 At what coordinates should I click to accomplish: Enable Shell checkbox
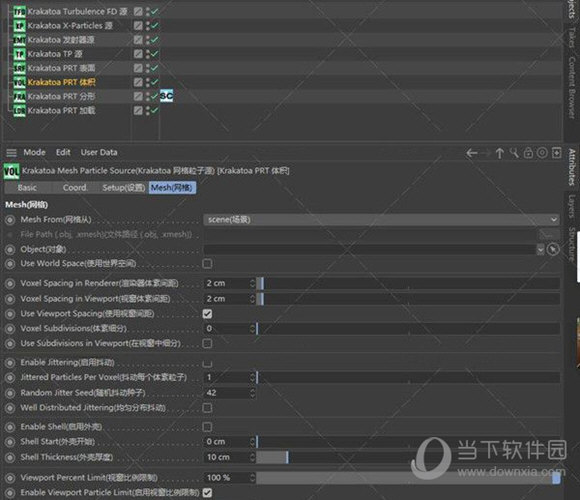tap(208, 427)
